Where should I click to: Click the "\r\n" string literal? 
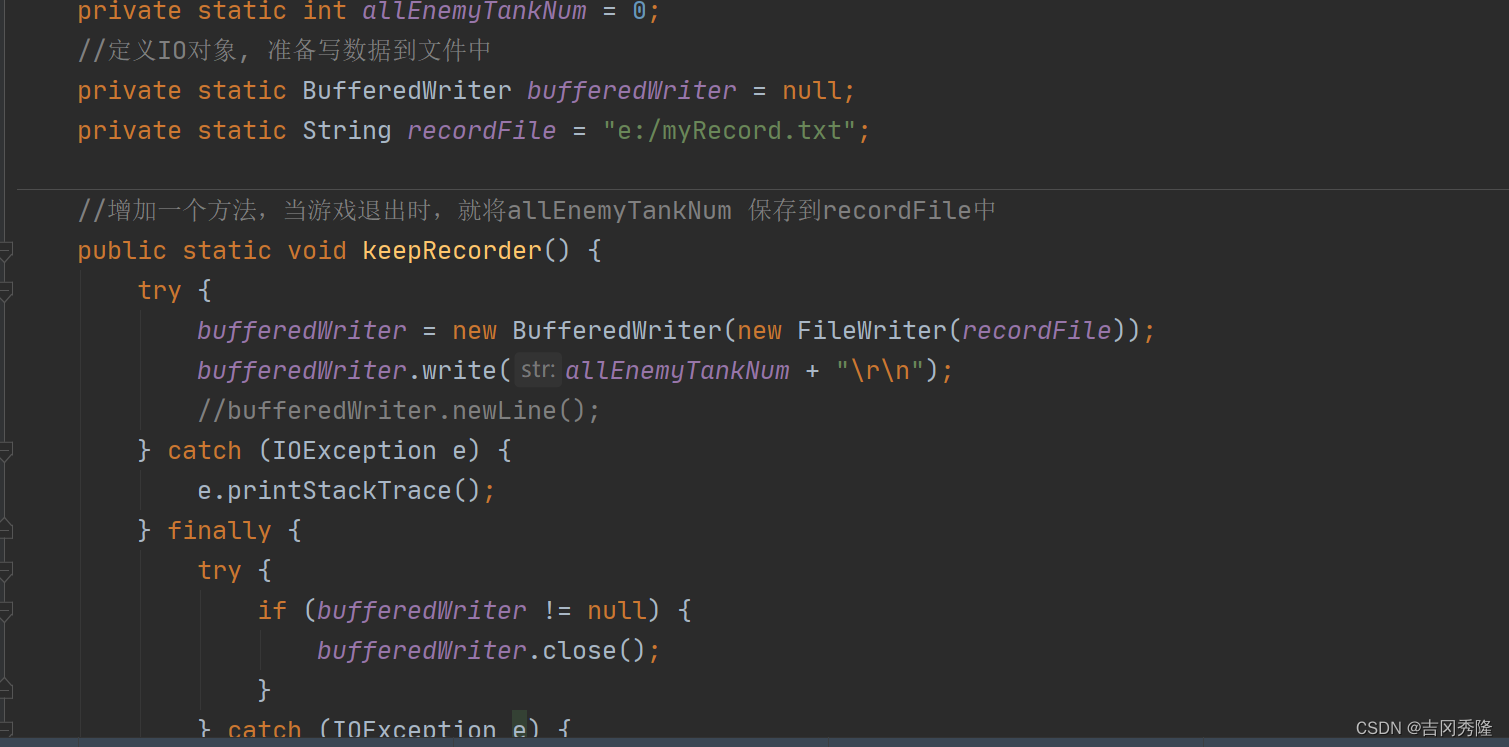(x=880, y=370)
